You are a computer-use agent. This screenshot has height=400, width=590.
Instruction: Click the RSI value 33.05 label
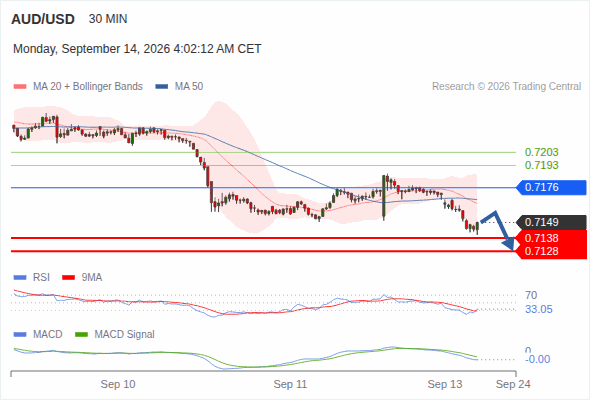click(x=539, y=310)
